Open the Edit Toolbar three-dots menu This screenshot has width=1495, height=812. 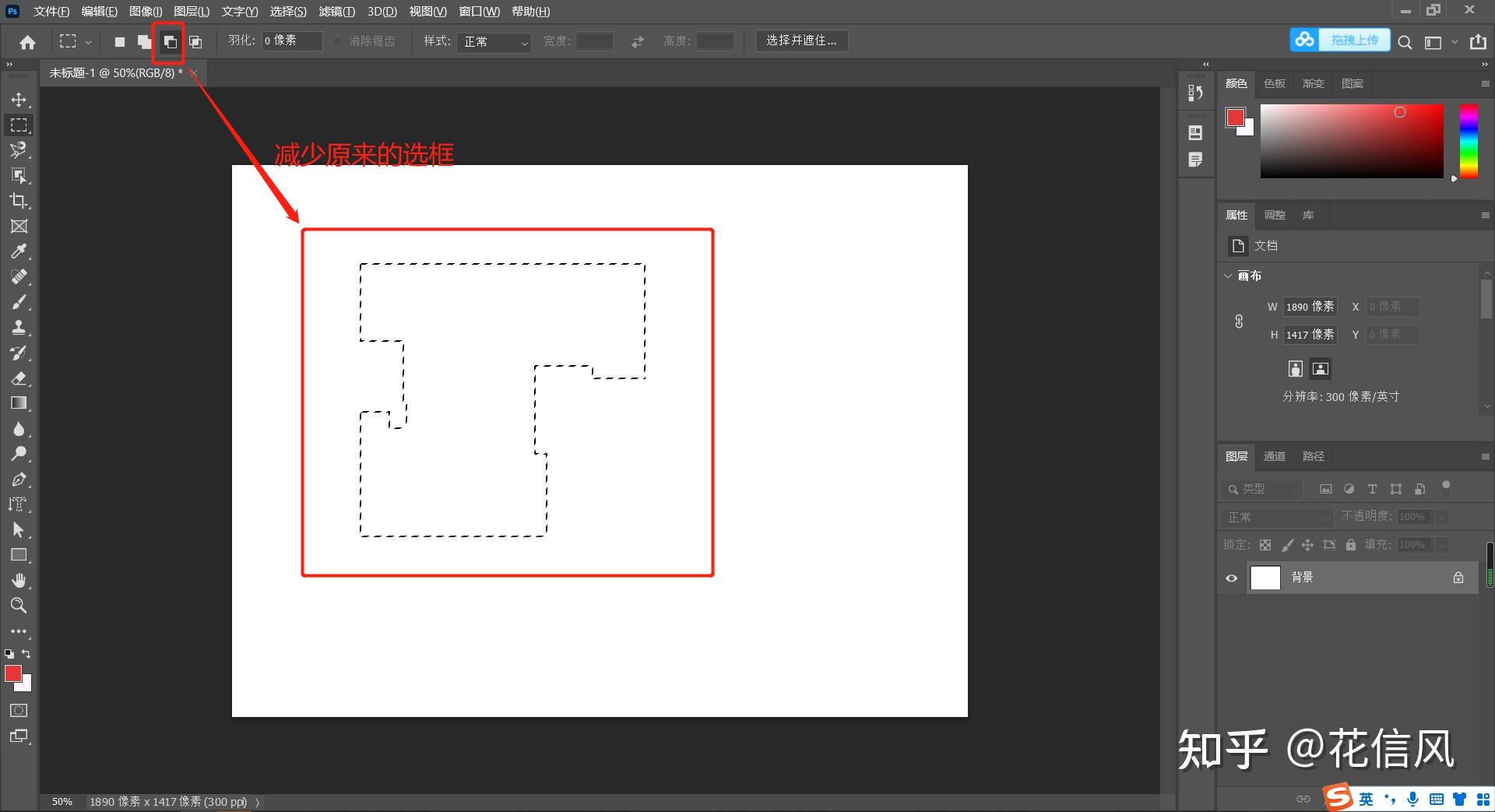pos(19,631)
